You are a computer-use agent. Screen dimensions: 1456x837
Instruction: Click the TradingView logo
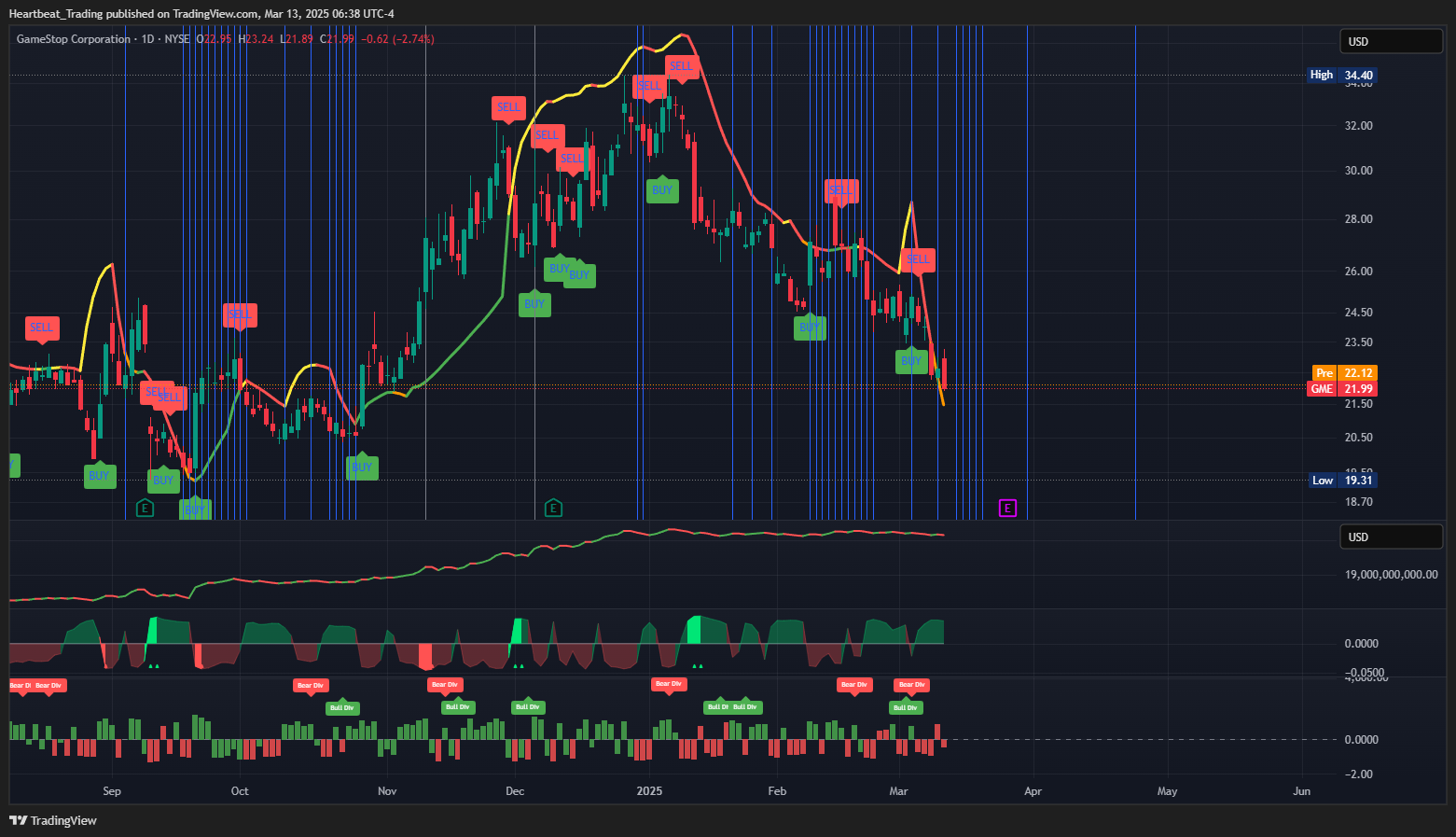pyautogui.click(x=53, y=820)
